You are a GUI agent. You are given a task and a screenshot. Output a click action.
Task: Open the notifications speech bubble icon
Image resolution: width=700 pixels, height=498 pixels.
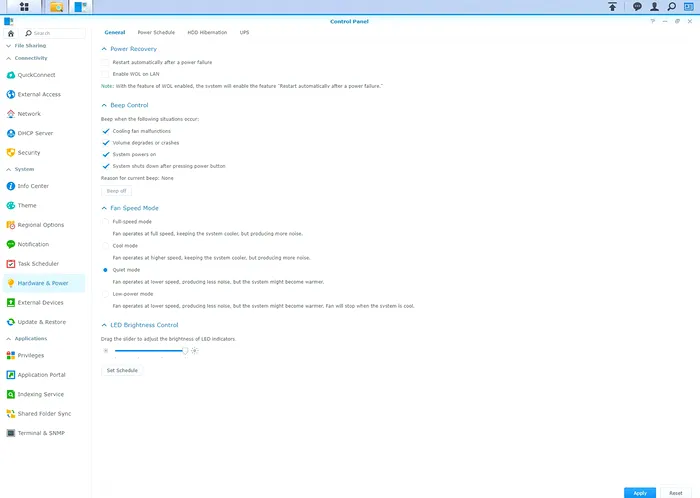pyautogui.click(x=637, y=6)
